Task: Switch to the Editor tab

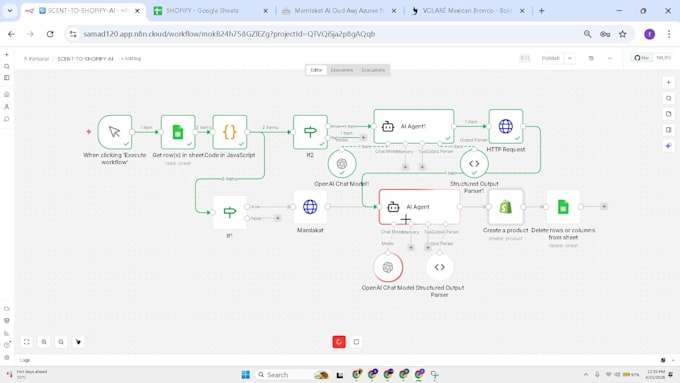Action: coord(316,70)
